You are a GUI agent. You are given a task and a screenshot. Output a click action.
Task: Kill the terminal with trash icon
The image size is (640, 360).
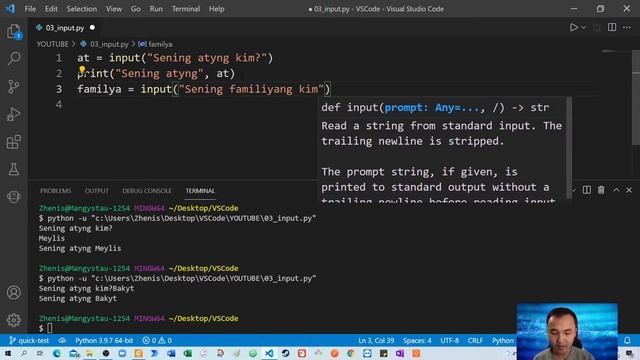tap(601, 190)
